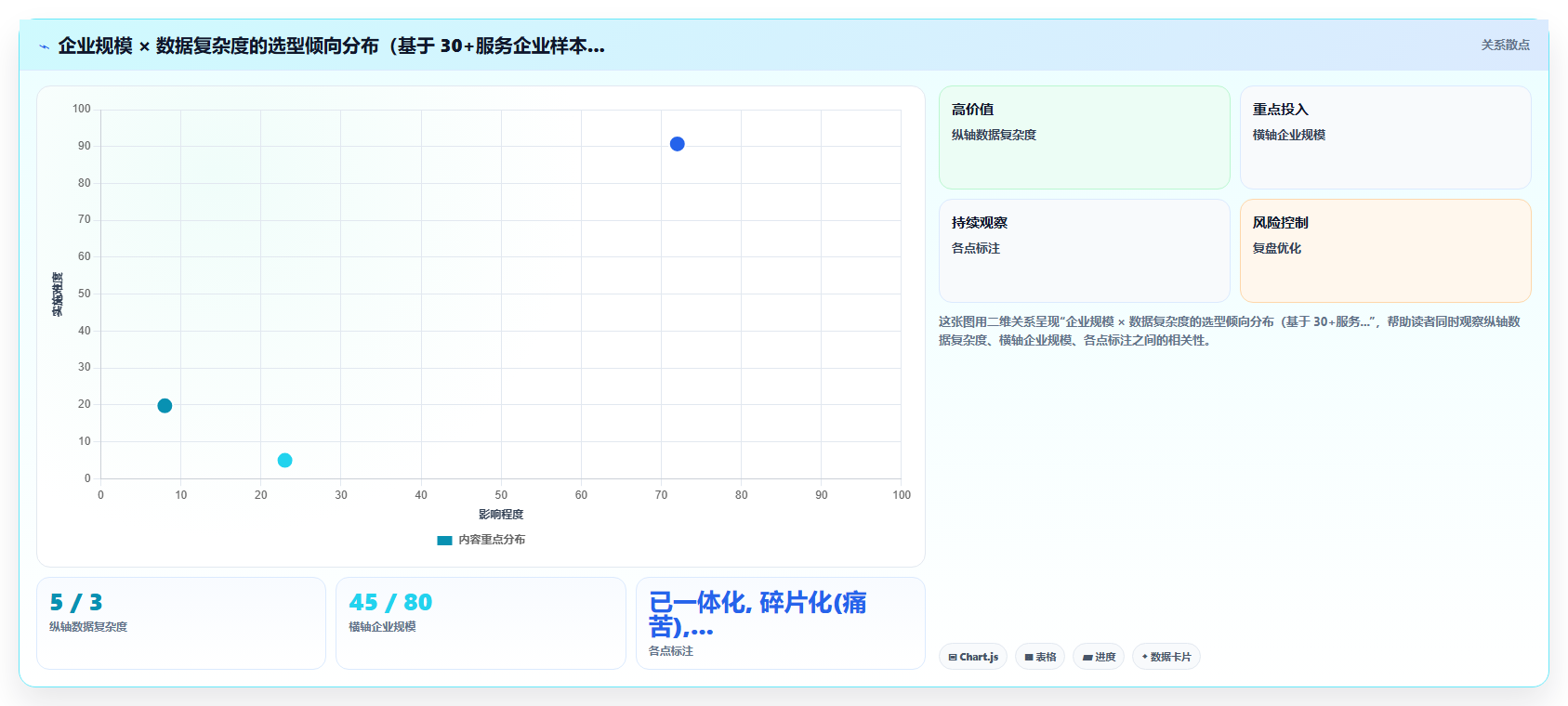
Task: Click the Chart.js tag
Action: pyautogui.click(x=973, y=657)
